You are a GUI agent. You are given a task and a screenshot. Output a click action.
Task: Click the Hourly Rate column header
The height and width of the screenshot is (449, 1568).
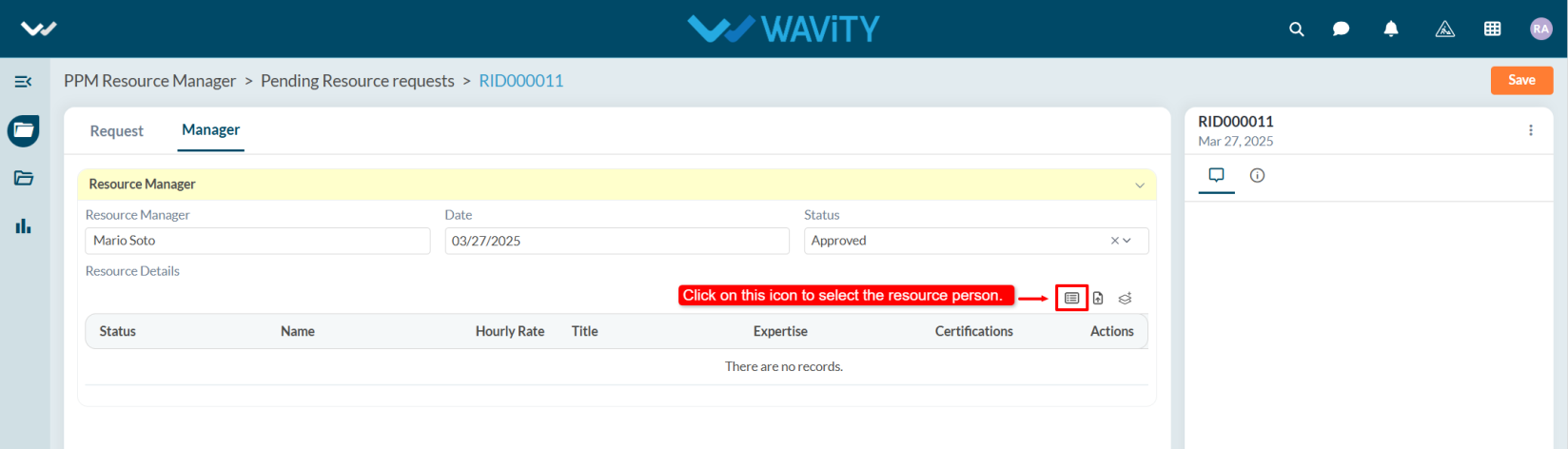(510, 331)
